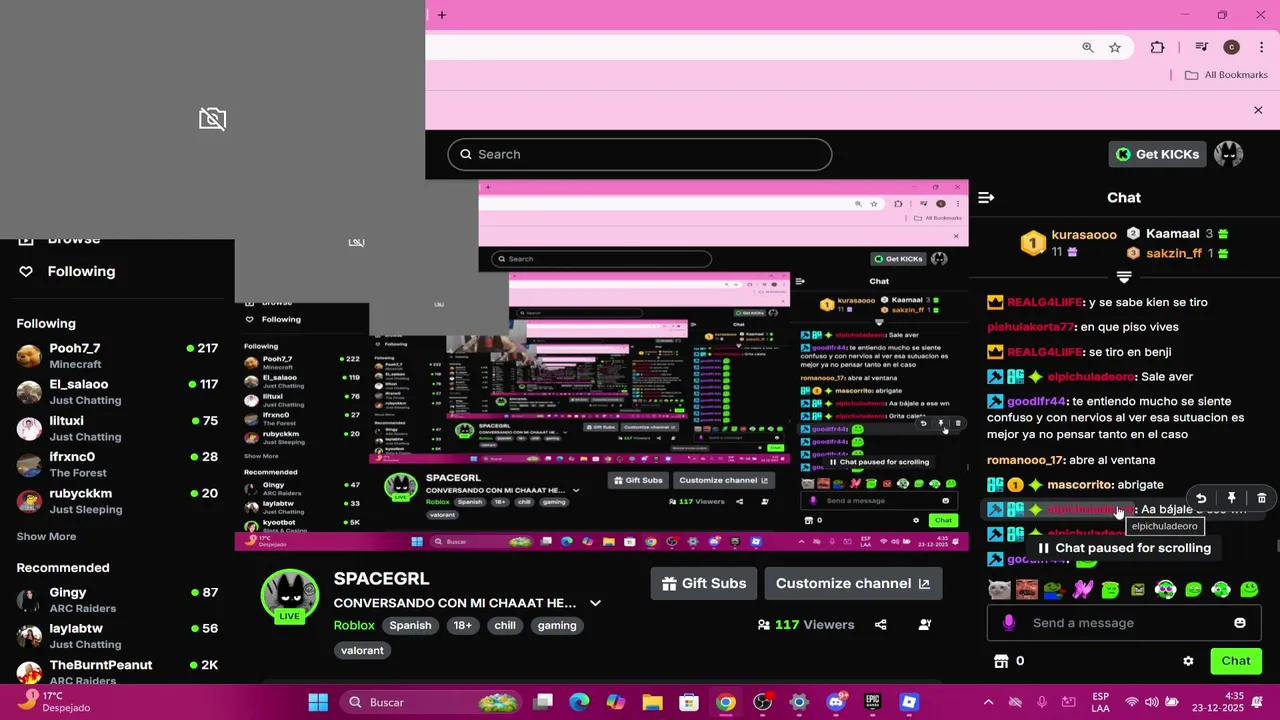This screenshot has height=720, width=1280.
Task: Reply to the hovered chat message
Action: 1201,498
